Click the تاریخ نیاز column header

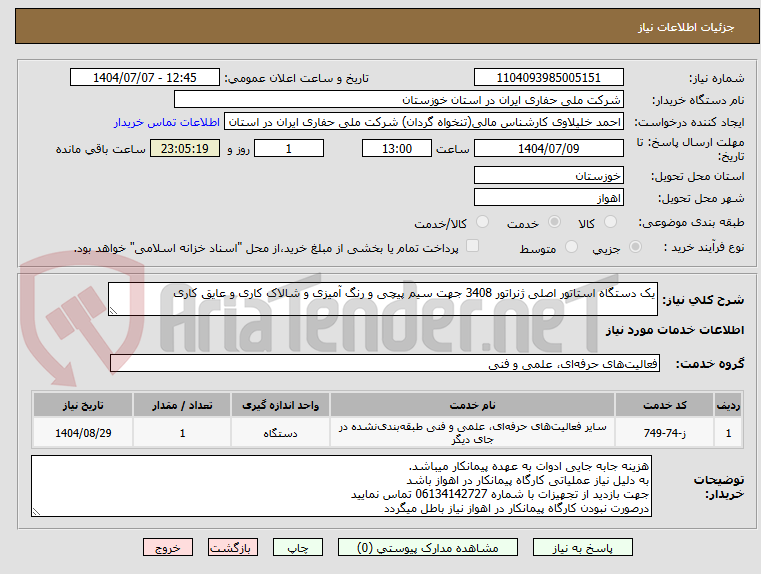click(x=83, y=405)
